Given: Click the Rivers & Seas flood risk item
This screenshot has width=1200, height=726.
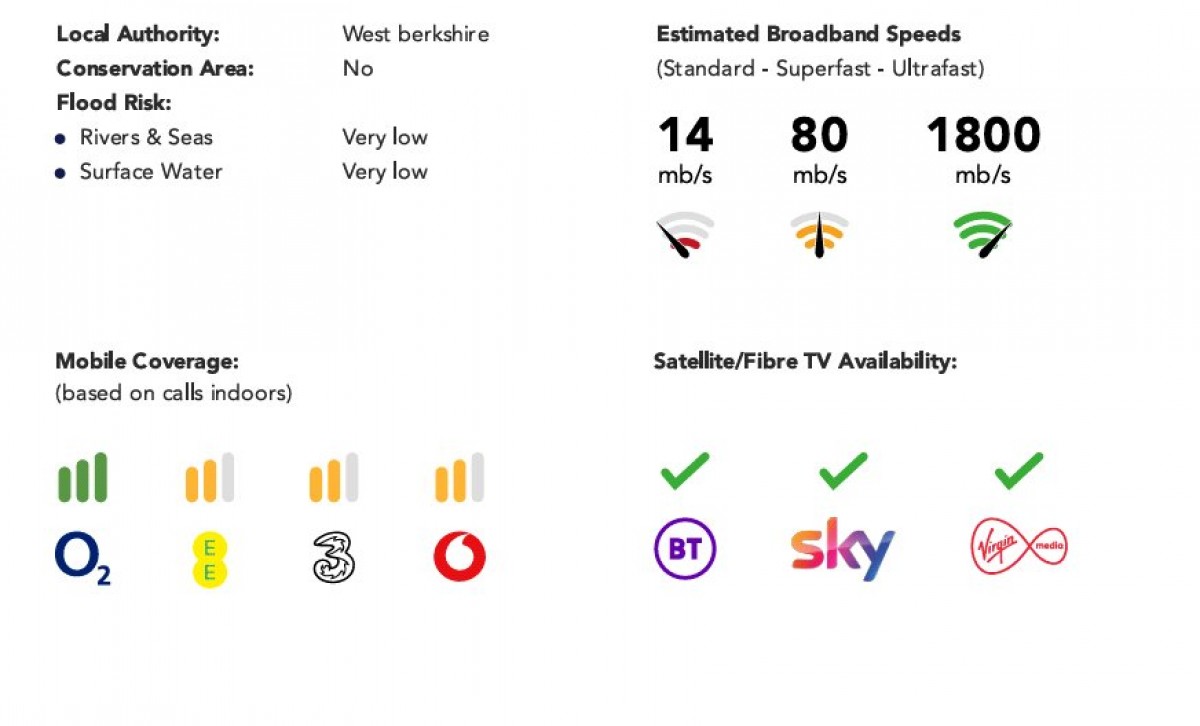Looking at the screenshot, I should (146, 137).
